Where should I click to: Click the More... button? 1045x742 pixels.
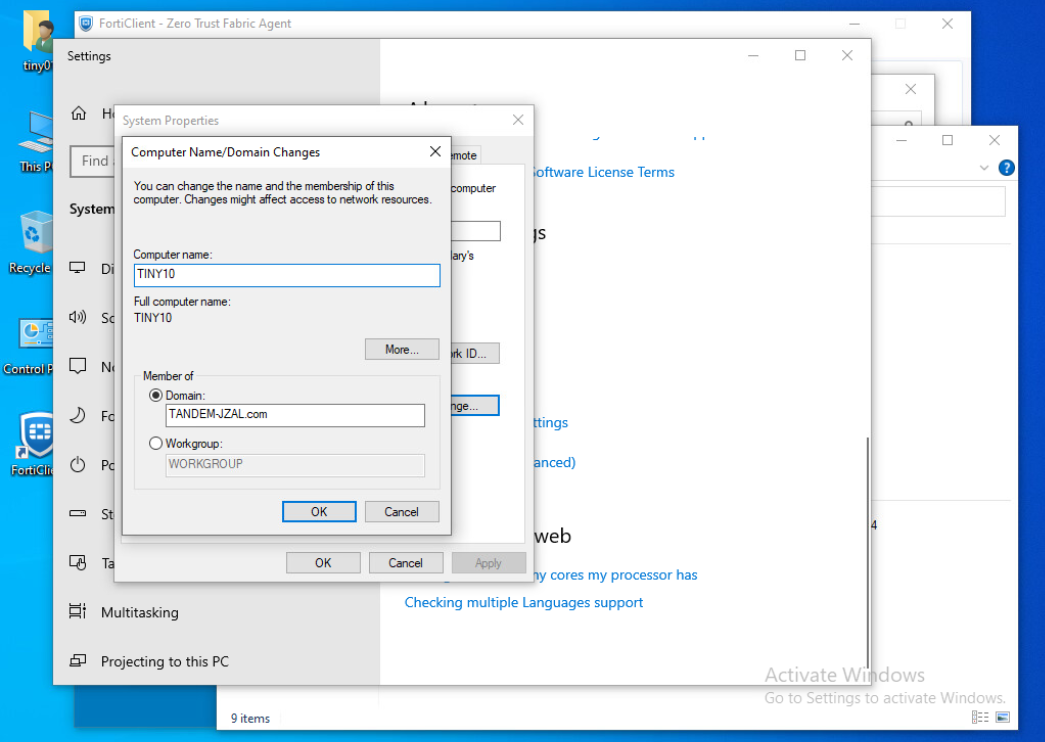(x=401, y=349)
